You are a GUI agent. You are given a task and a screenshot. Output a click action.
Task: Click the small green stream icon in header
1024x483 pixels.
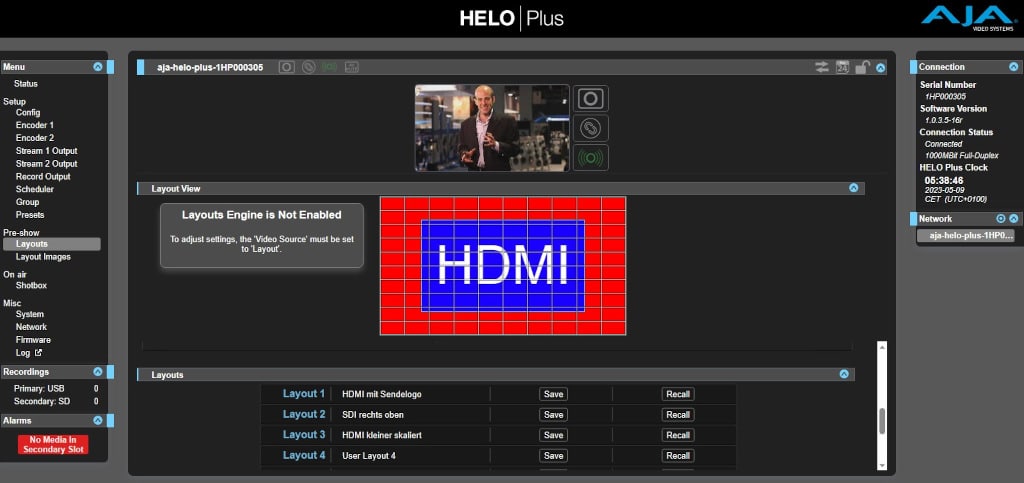point(330,67)
